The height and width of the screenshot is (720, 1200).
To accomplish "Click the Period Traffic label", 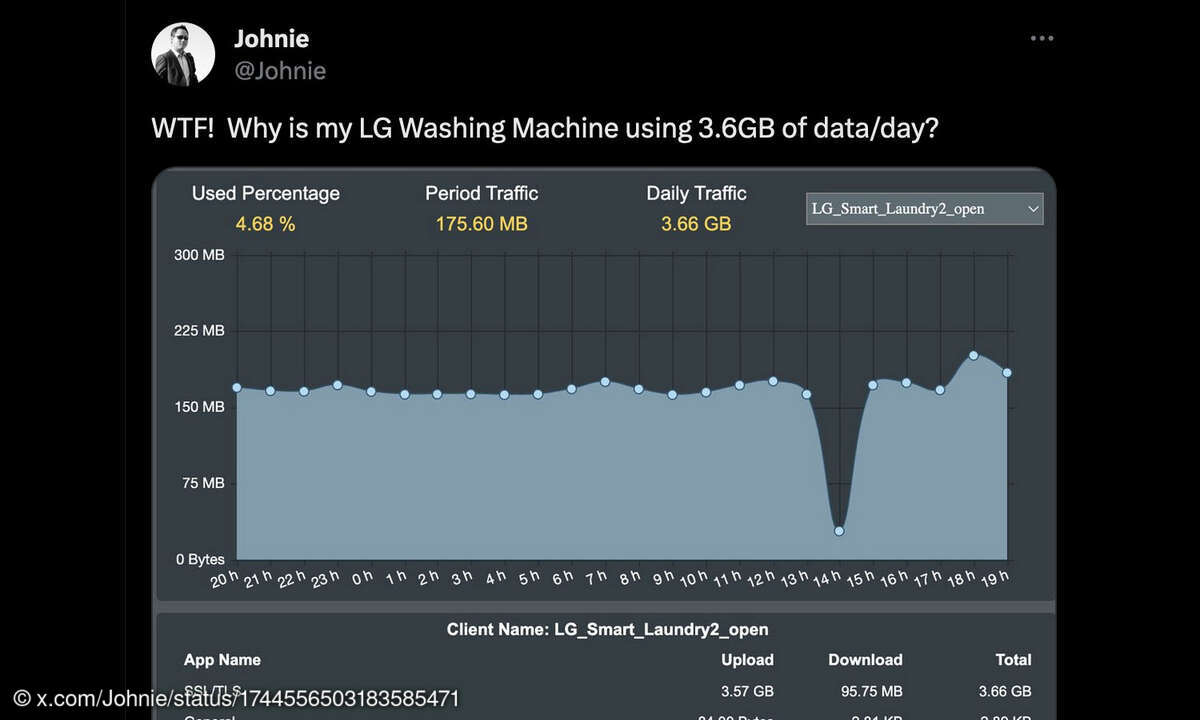I will (x=482, y=193).
